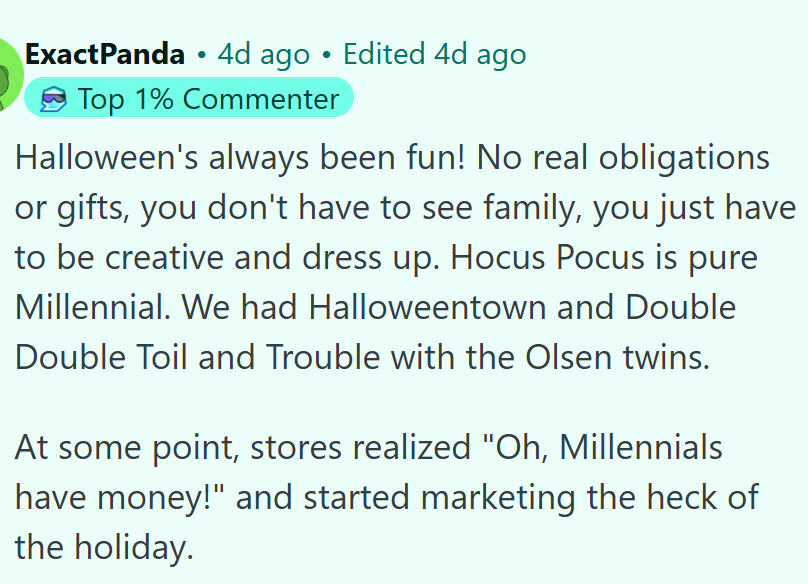Click the Top 1% Commenter badge

pyautogui.click(x=190, y=99)
